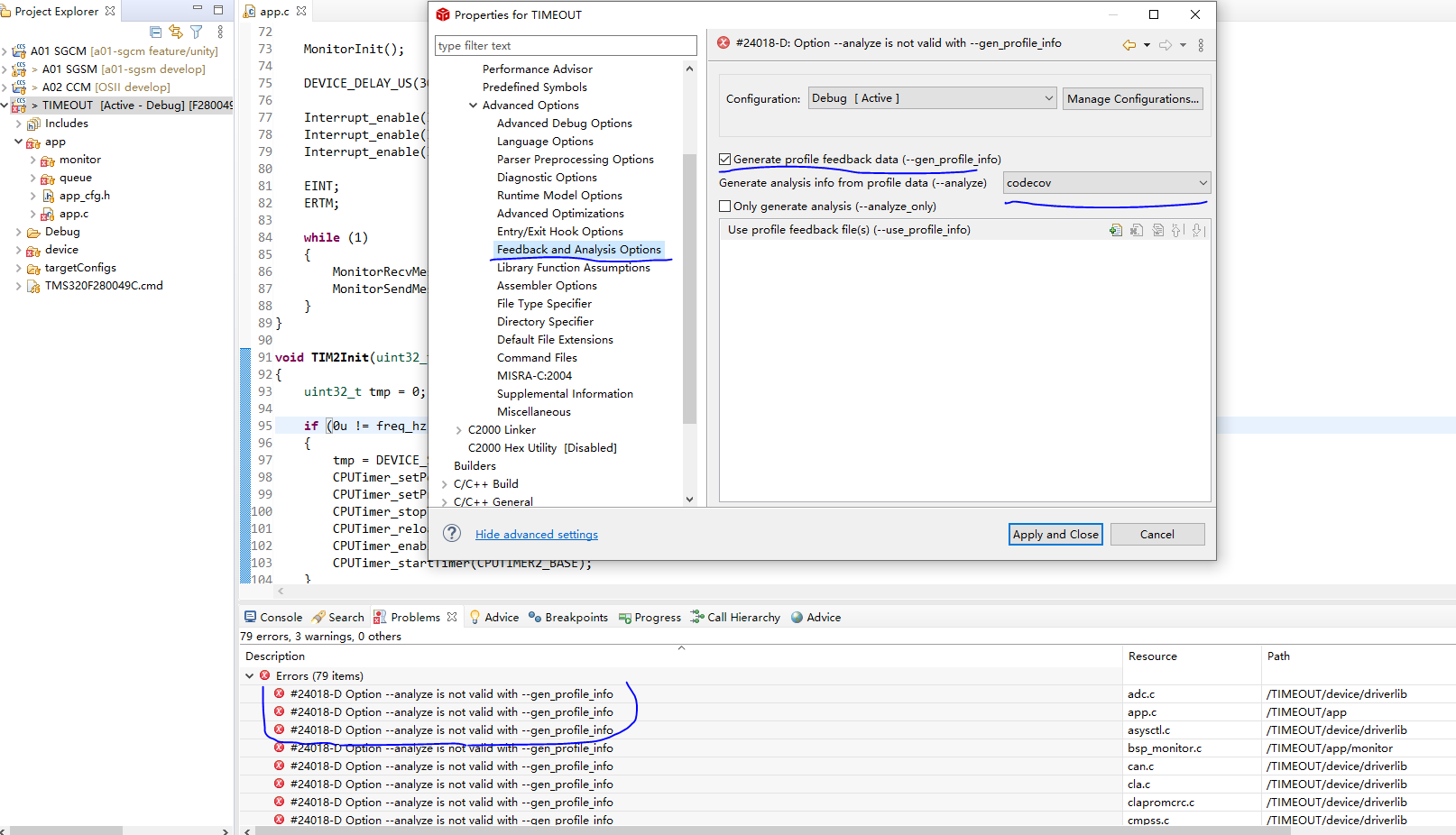Open the Call Hierarchy tab
This screenshot has height=835, width=1456.
point(735,618)
